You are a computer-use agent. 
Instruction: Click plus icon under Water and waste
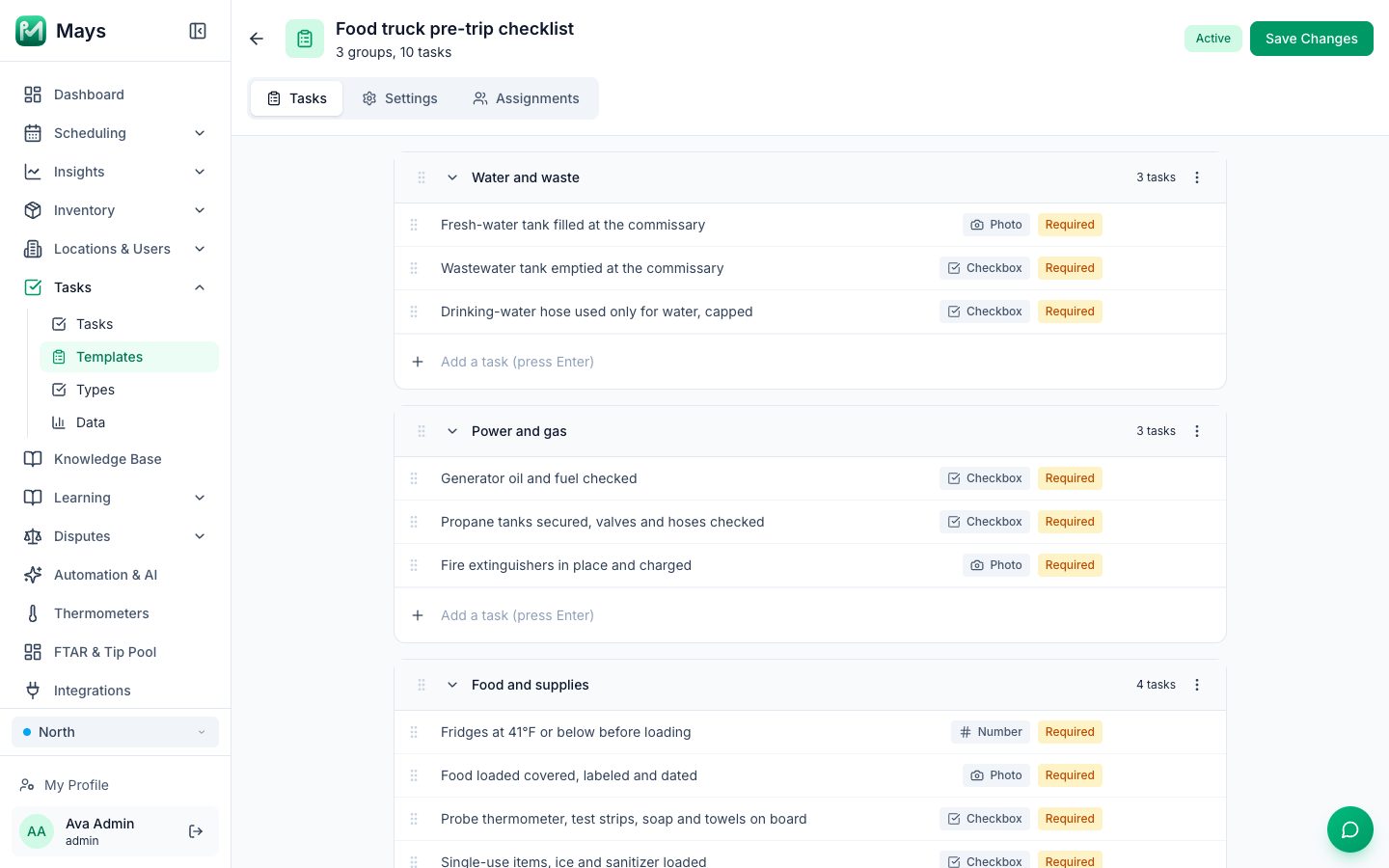point(418,362)
